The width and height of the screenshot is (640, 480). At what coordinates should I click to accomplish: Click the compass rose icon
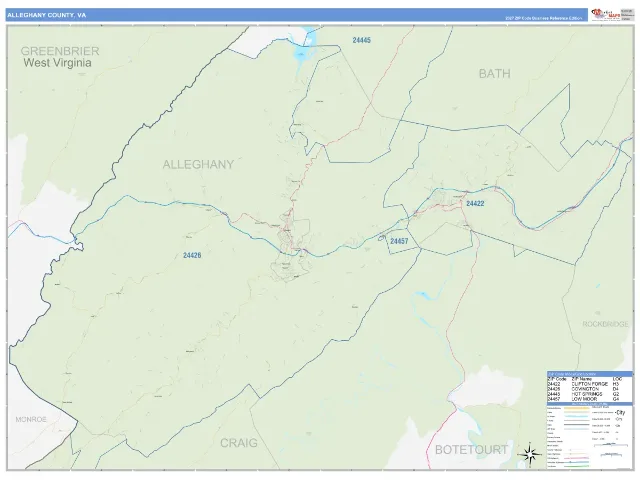pos(530,454)
